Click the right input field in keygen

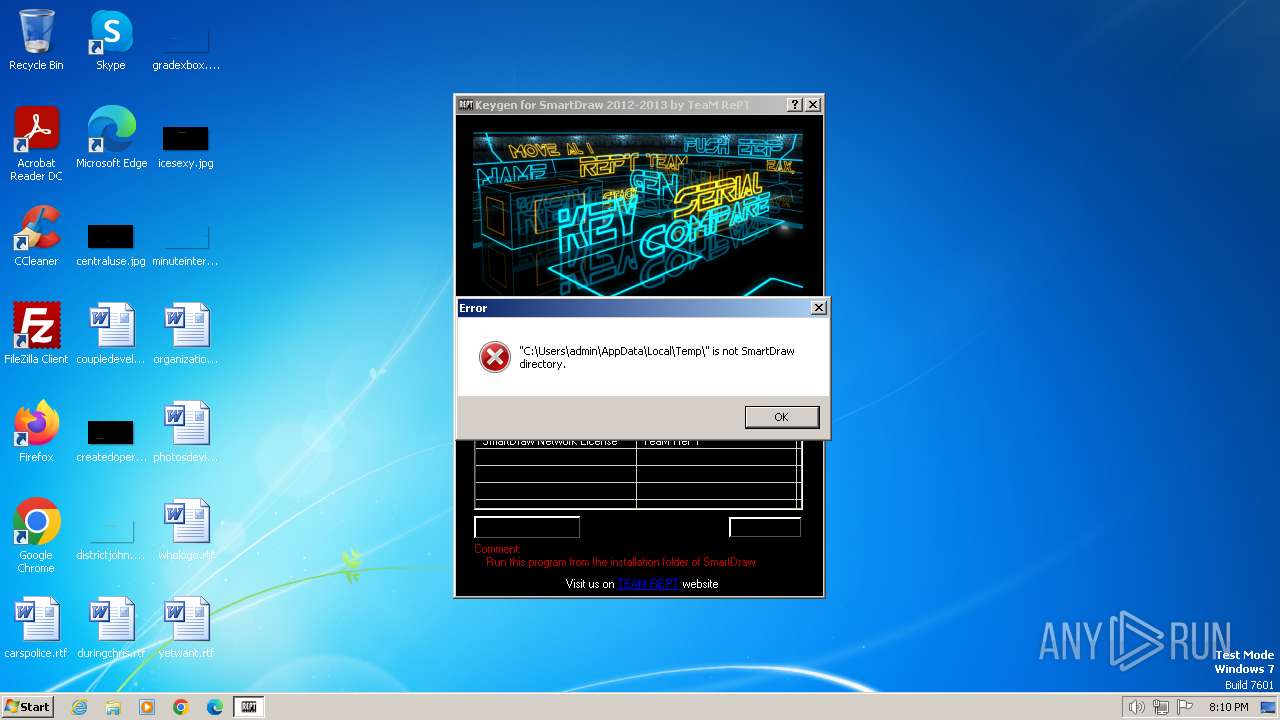click(765, 527)
